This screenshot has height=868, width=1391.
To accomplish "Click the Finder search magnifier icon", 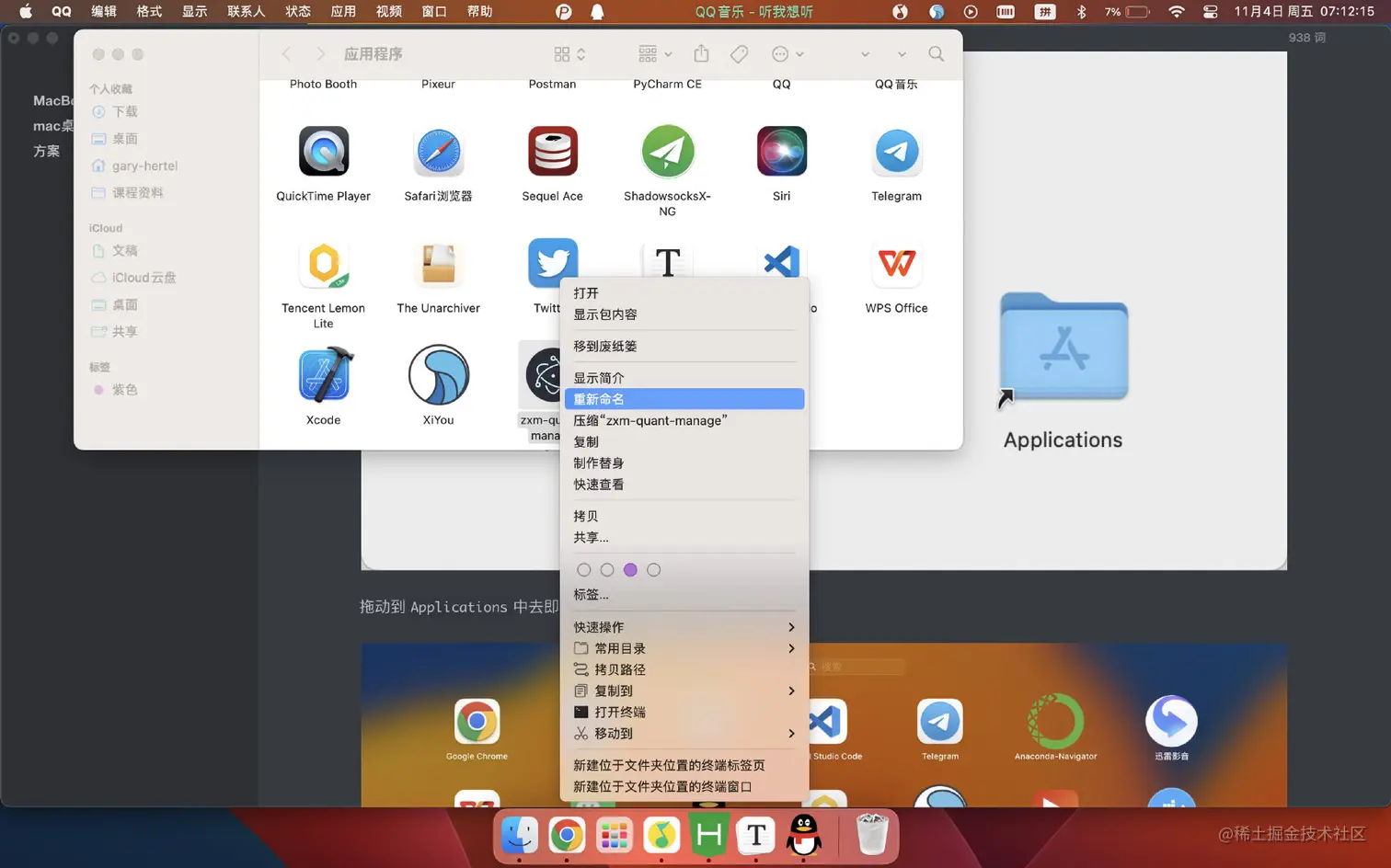I will coord(936,54).
